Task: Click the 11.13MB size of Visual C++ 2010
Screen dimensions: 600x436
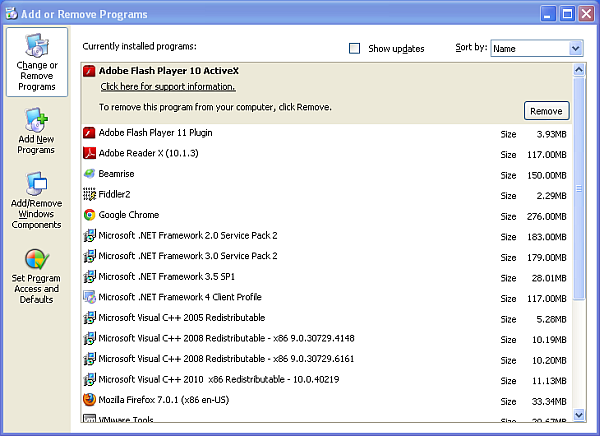Action: (549, 381)
